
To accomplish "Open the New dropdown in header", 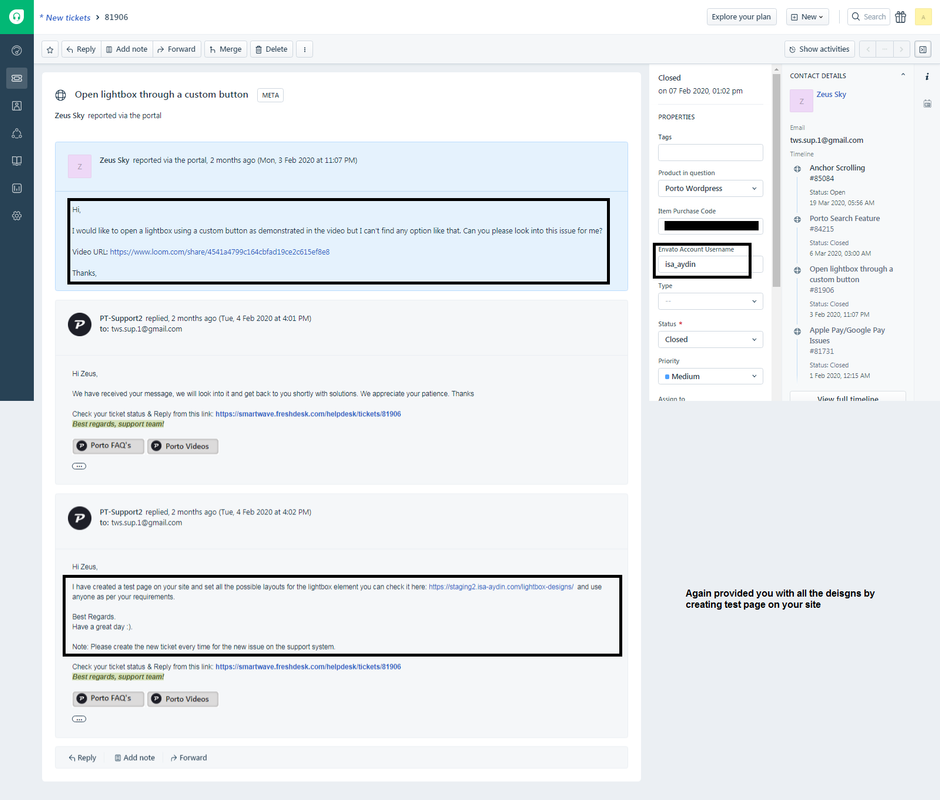I will click(x=807, y=17).
